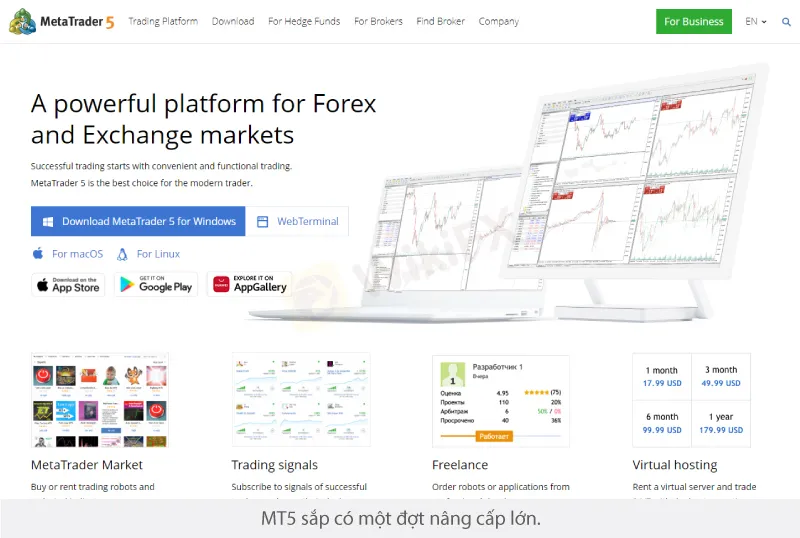Open the search magnifier icon
This screenshot has width=800, height=538.
(786, 22)
